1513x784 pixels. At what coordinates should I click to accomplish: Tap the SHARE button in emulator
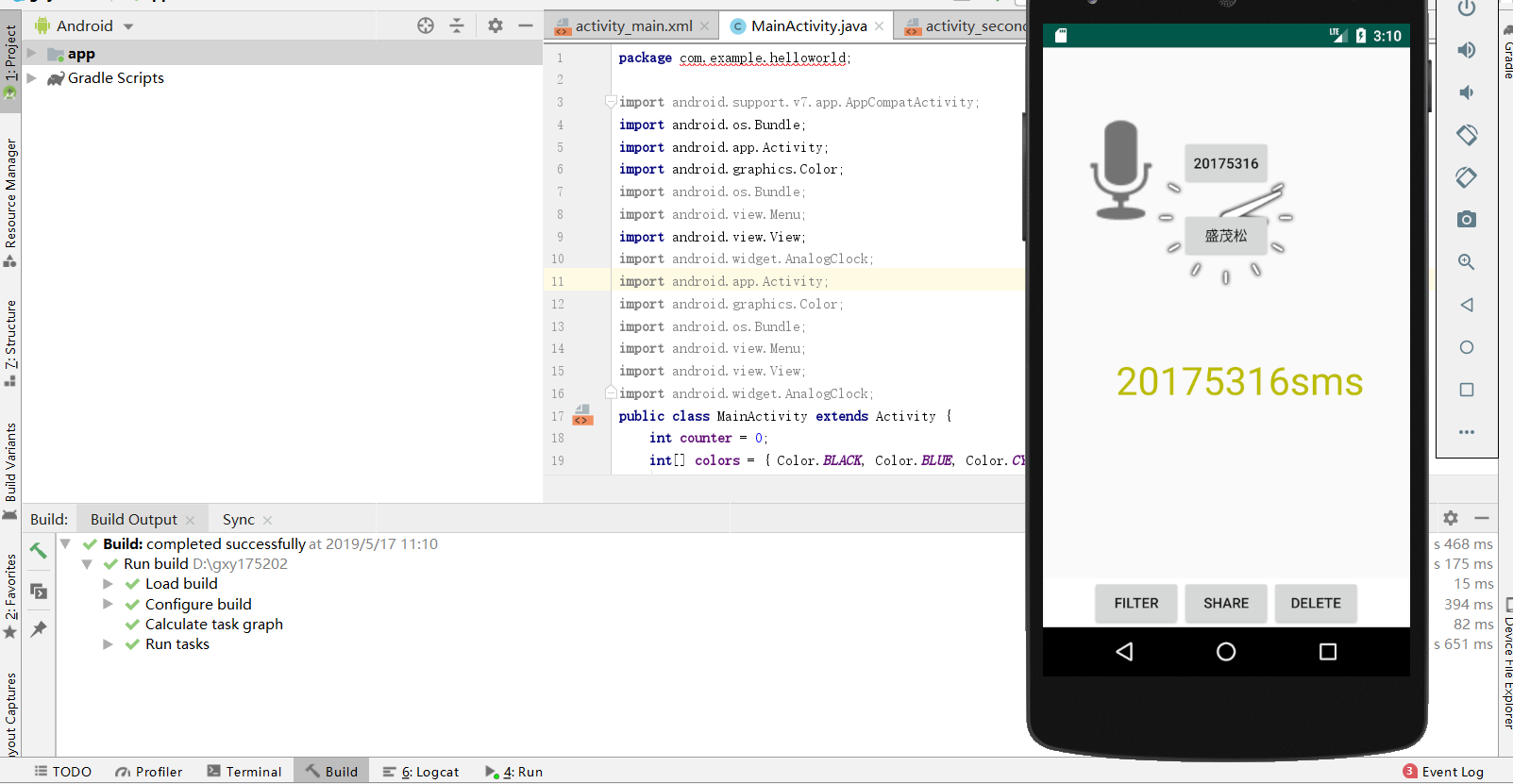1226,604
